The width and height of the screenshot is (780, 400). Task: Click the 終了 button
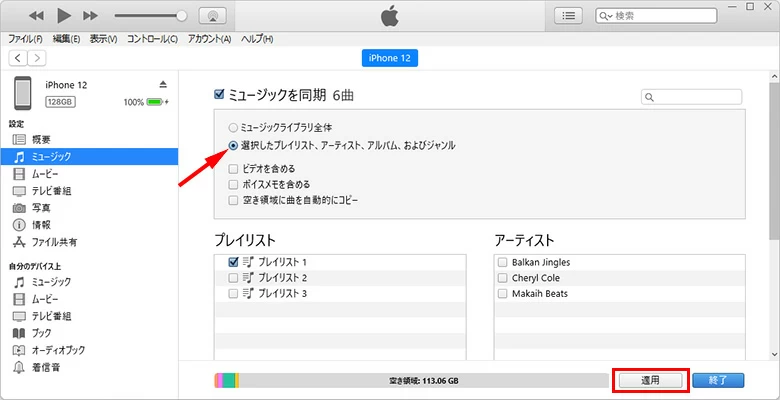tap(718, 380)
